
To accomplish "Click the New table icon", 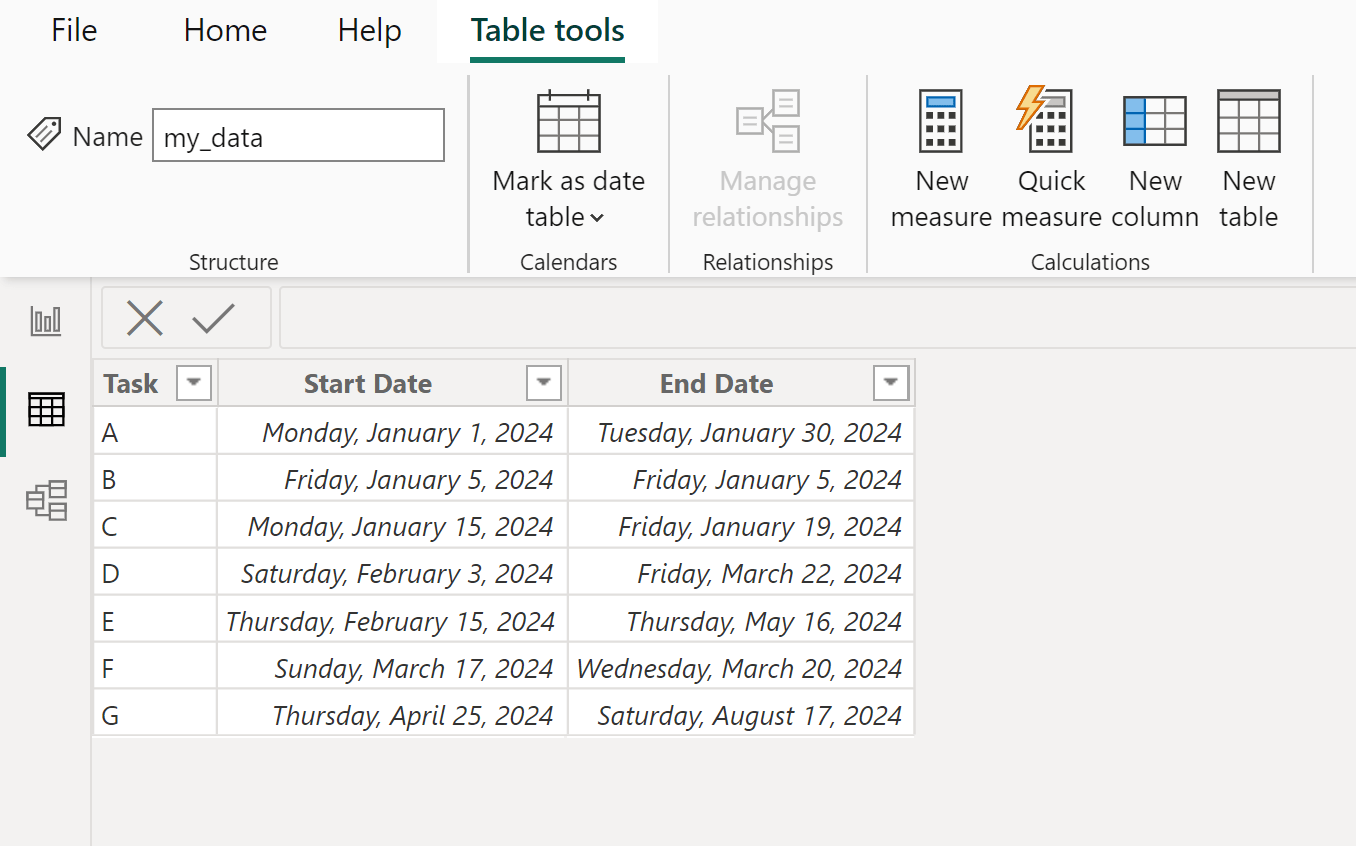I will click(1248, 120).
